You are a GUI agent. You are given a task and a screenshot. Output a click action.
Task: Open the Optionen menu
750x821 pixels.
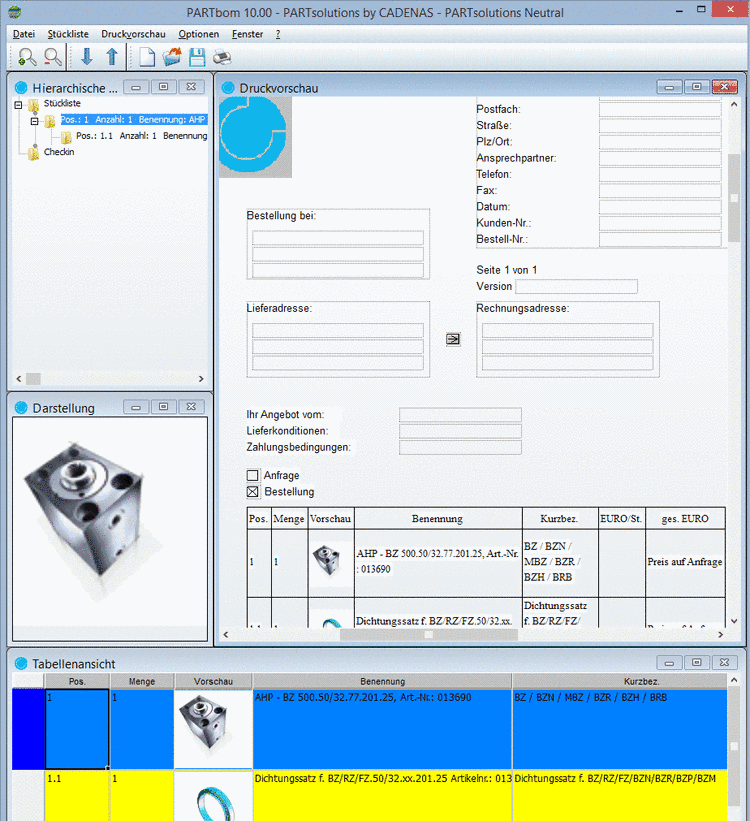(x=198, y=34)
